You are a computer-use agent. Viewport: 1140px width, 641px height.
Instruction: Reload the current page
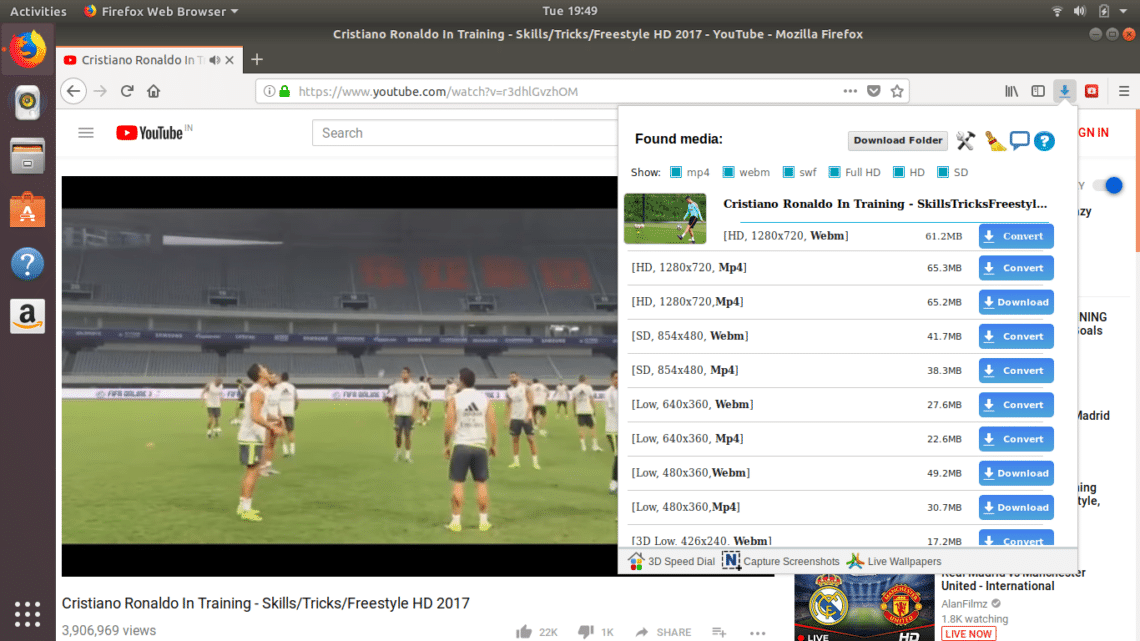[x=127, y=91]
